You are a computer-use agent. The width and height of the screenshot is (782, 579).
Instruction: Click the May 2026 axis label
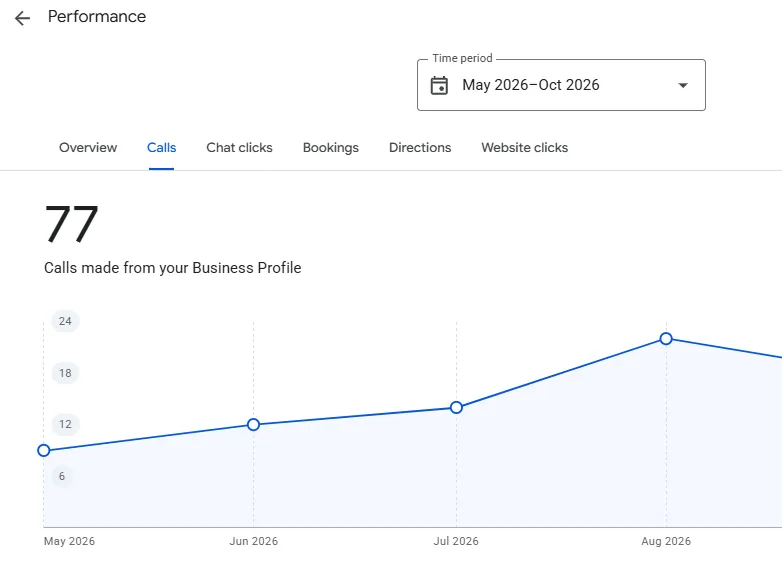click(69, 541)
